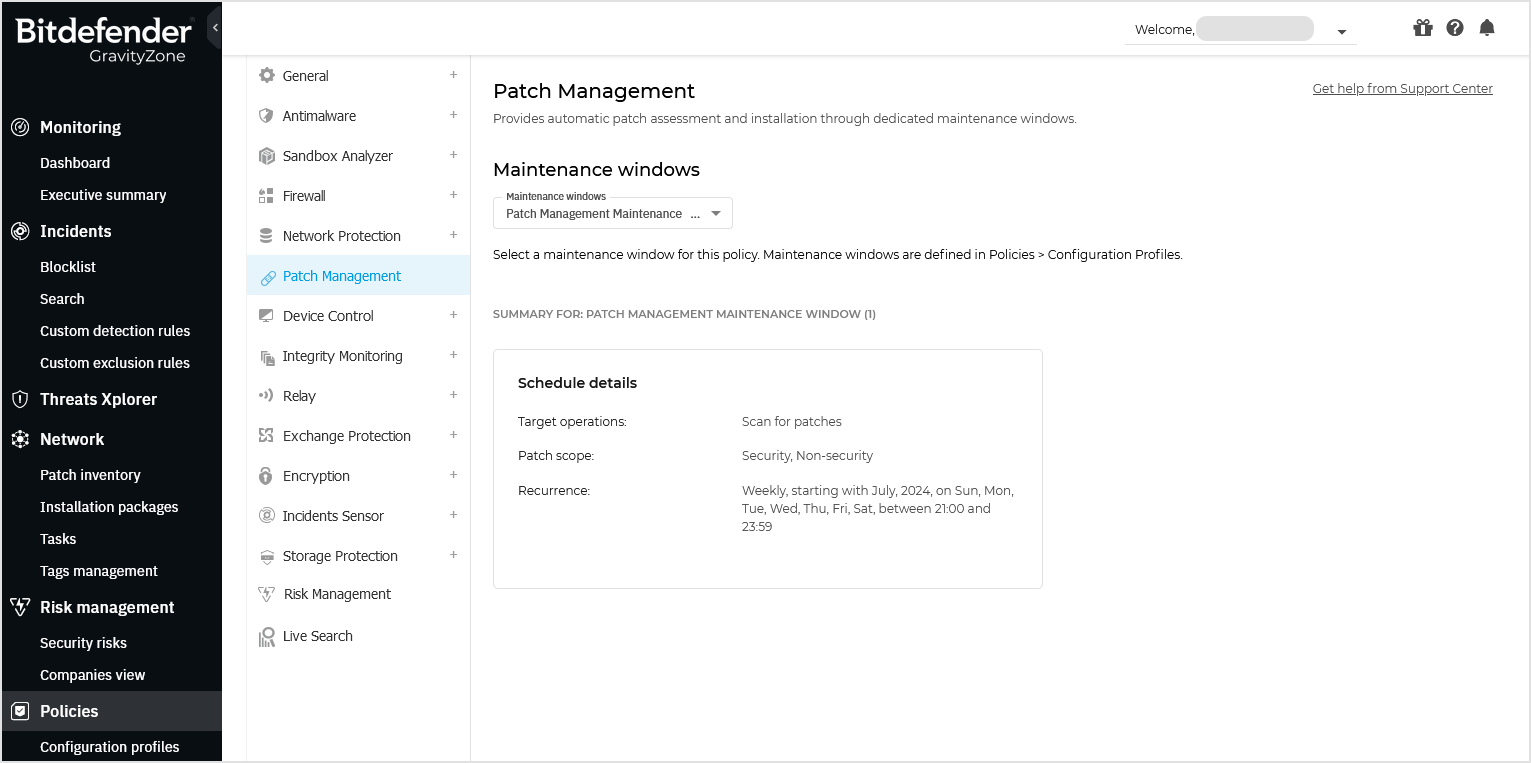The width and height of the screenshot is (1531, 763).
Task: Open Security risks under Risk management
Action: click(x=83, y=643)
